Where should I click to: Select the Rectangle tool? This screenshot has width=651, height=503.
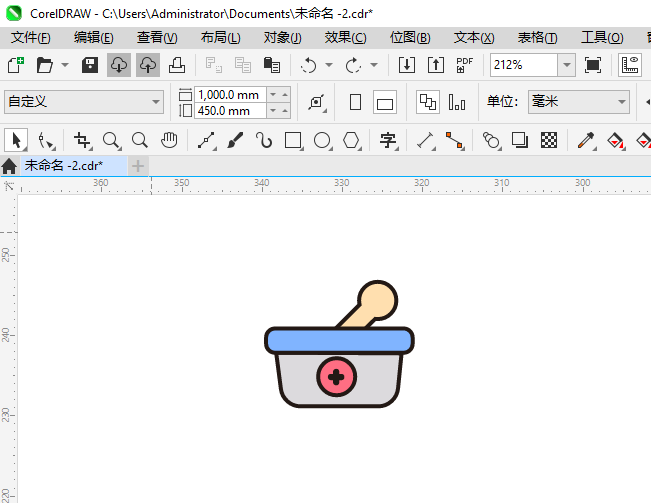(294, 141)
